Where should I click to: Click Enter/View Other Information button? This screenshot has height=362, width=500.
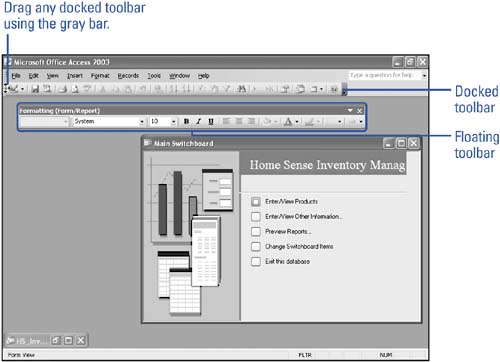click(256, 217)
